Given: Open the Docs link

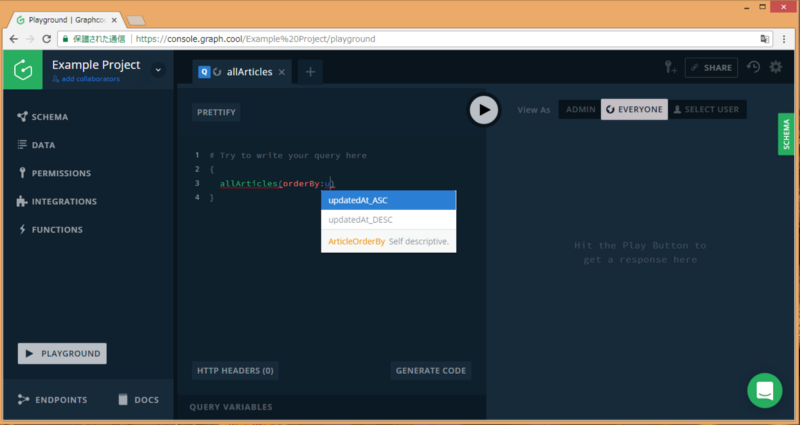Looking at the screenshot, I should click(139, 399).
